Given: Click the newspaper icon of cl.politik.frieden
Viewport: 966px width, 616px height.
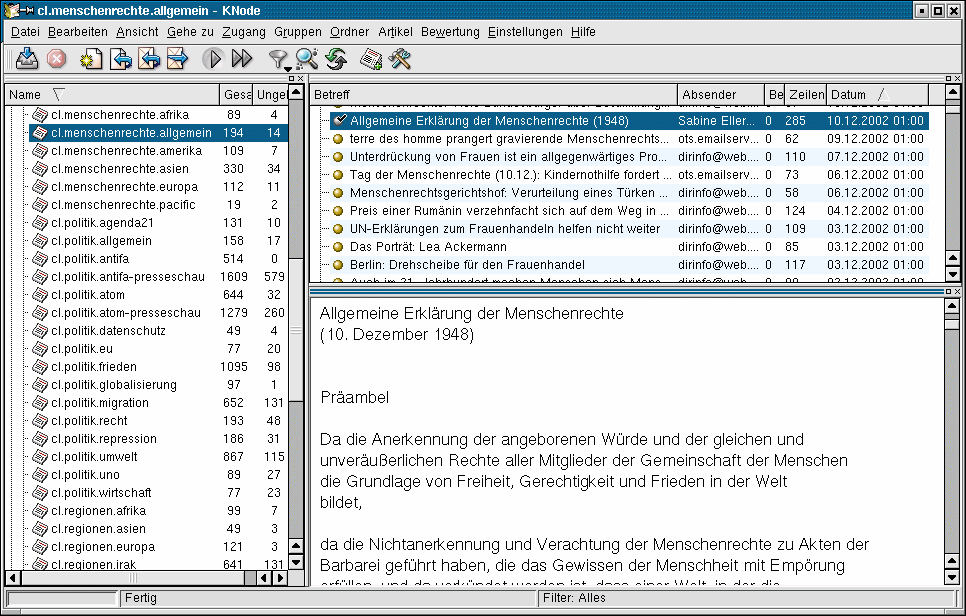Looking at the screenshot, I should point(40,367).
